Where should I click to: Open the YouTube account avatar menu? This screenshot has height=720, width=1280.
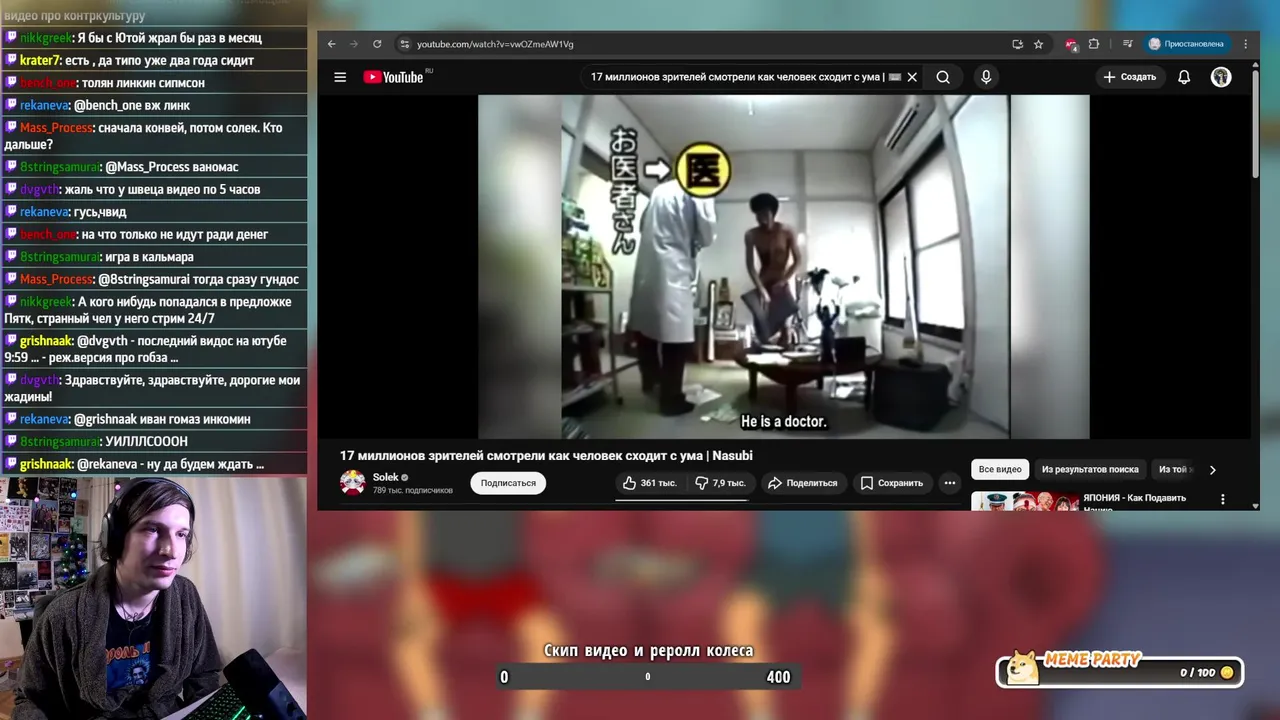1221,77
